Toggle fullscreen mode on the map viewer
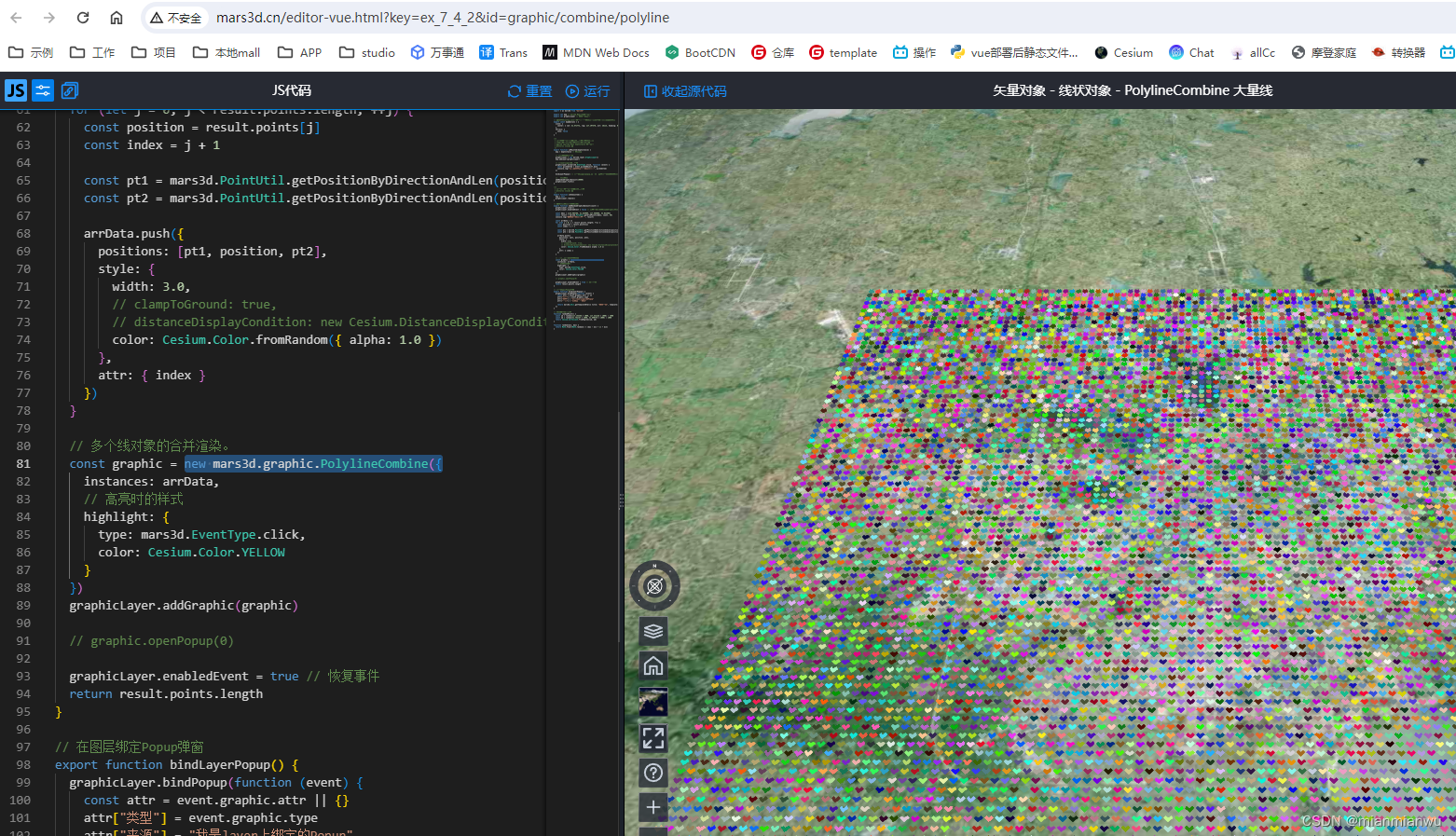The width and height of the screenshot is (1456, 836). coord(652,737)
